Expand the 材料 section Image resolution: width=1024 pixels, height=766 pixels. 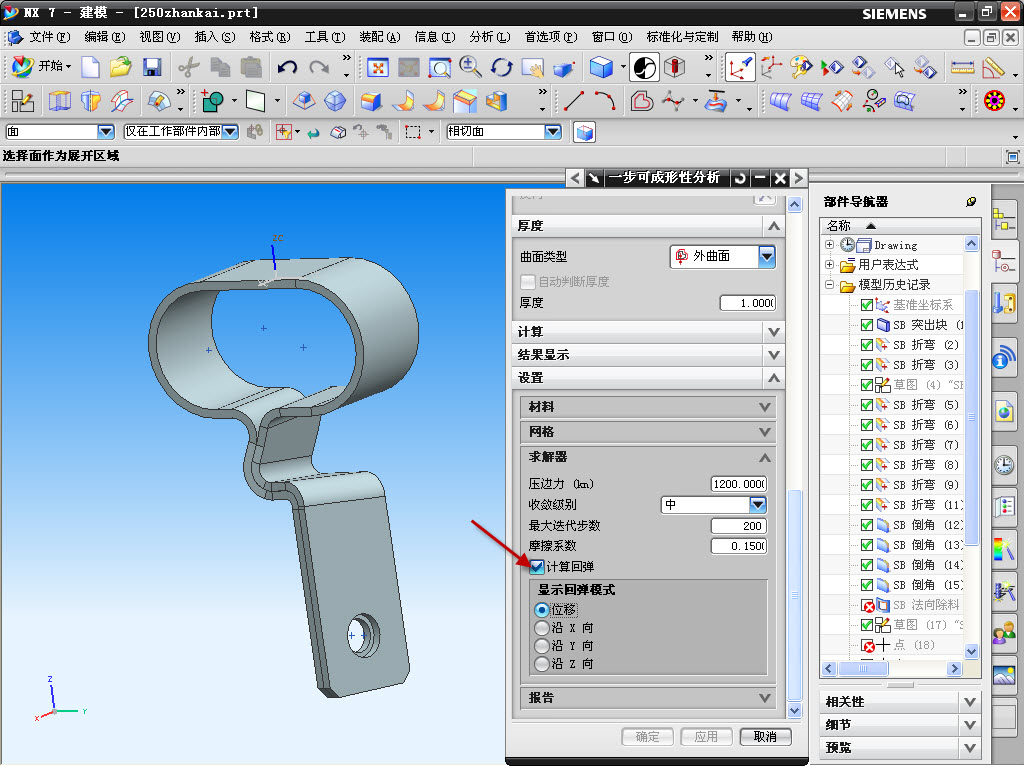[648, 407]
